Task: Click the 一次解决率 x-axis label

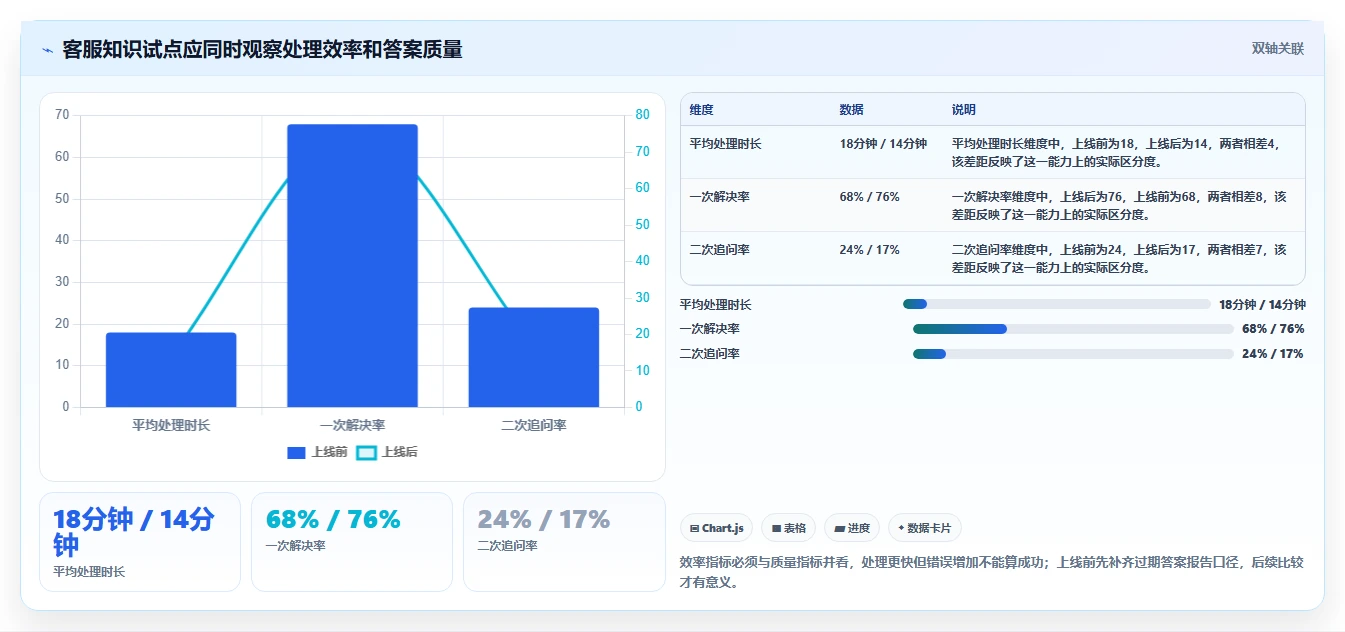Action: pos(352,425)
